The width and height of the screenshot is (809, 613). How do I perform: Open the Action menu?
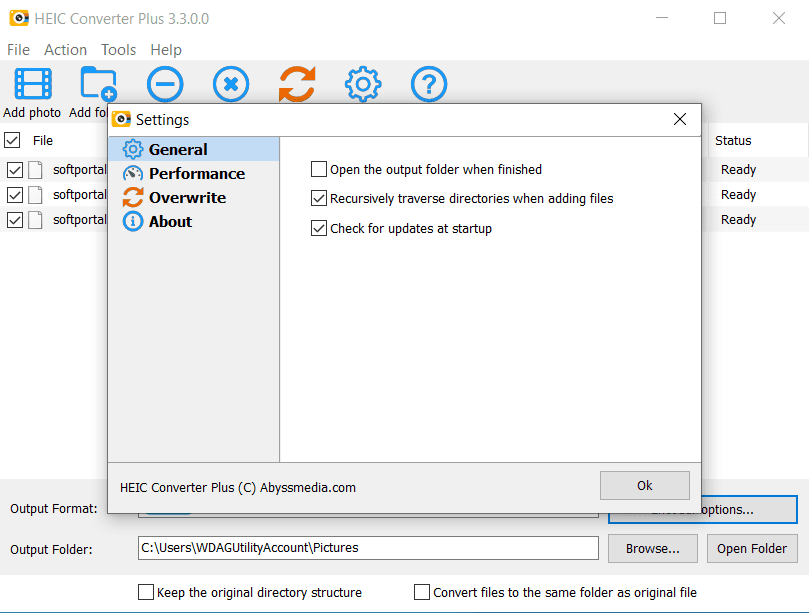(66, 50)
